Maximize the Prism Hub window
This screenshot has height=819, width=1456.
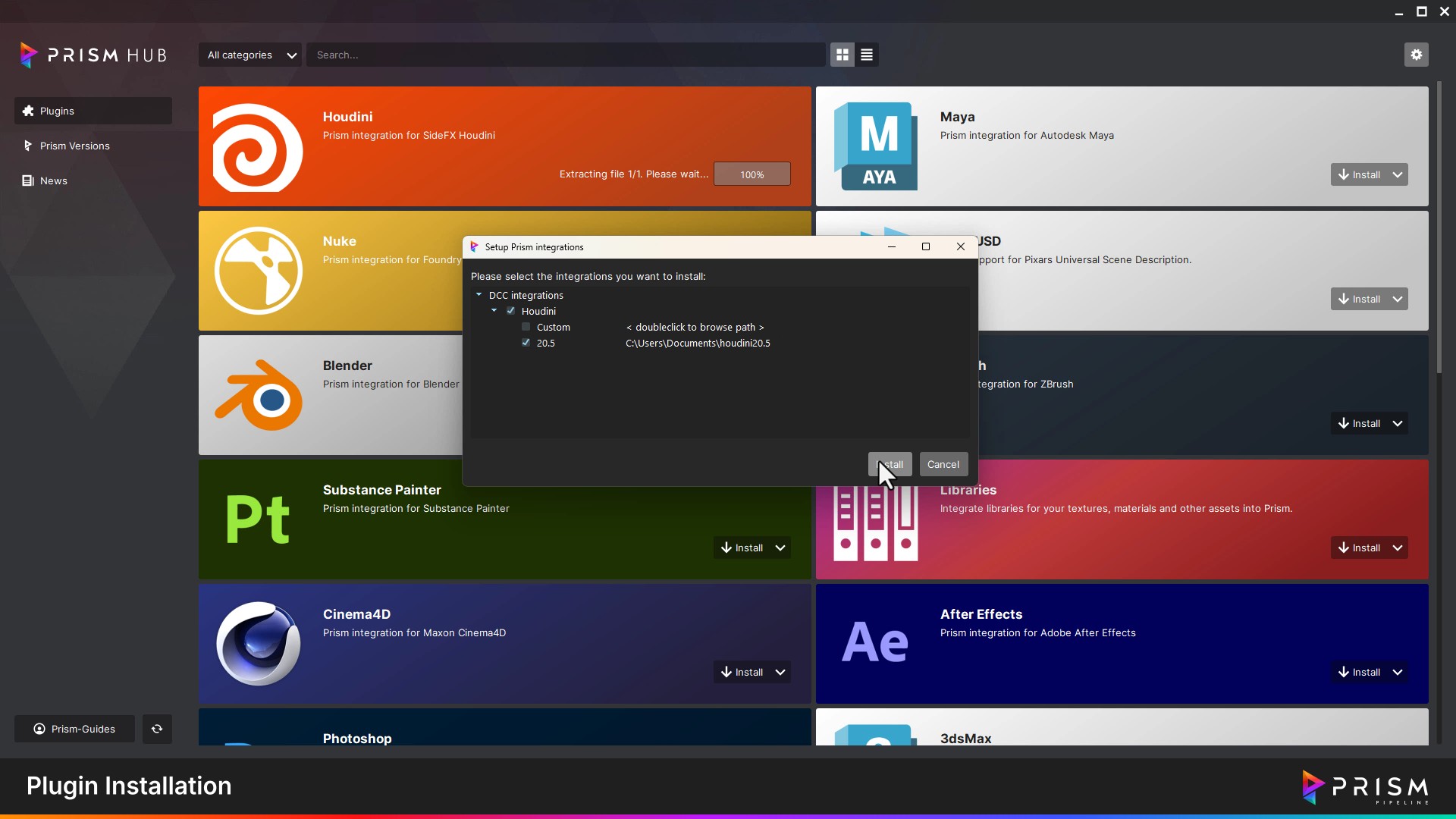pyautogui.click(x=1422, y=11)
